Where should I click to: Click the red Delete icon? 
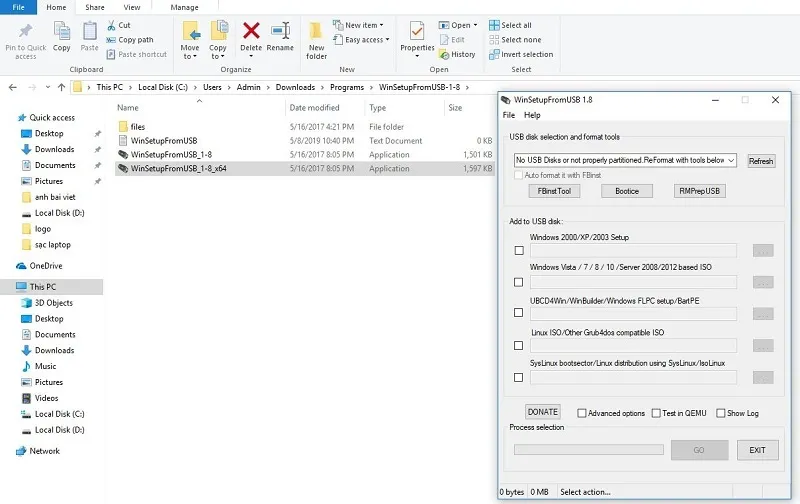pyautogui.click(x=251, y=31)
